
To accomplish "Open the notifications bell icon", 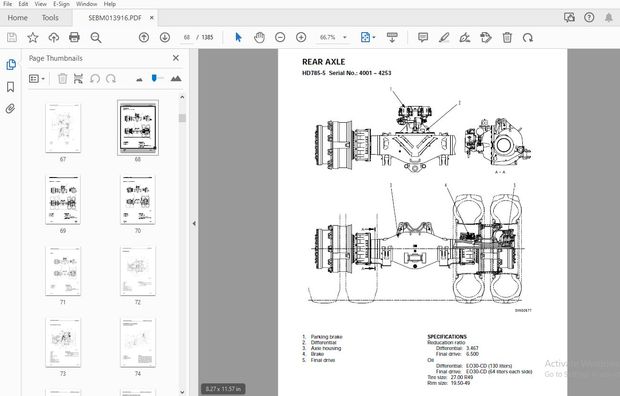I will 609,17.
